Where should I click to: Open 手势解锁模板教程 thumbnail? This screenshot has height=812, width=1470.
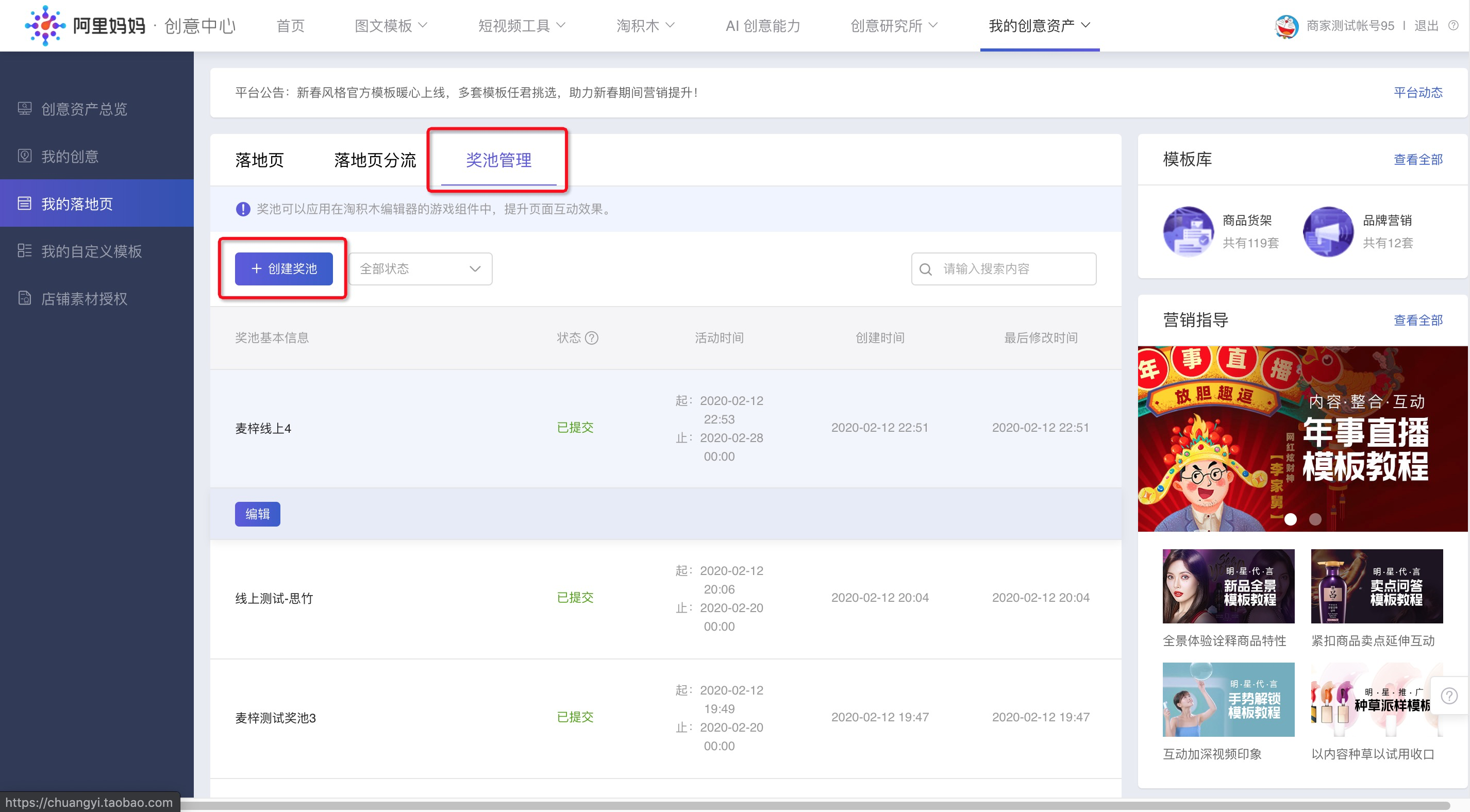[x=1229, y=700]
